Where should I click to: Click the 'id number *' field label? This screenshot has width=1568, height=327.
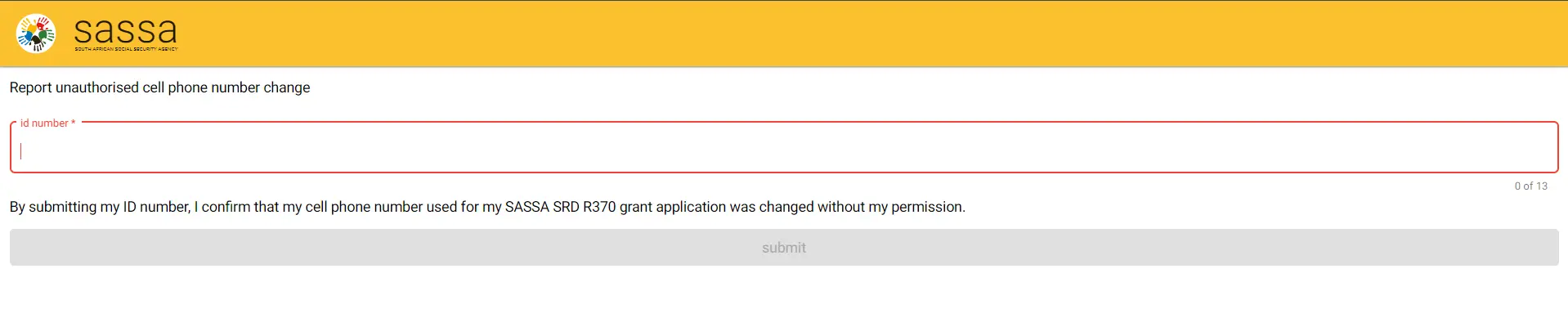[x=44, y=123]
